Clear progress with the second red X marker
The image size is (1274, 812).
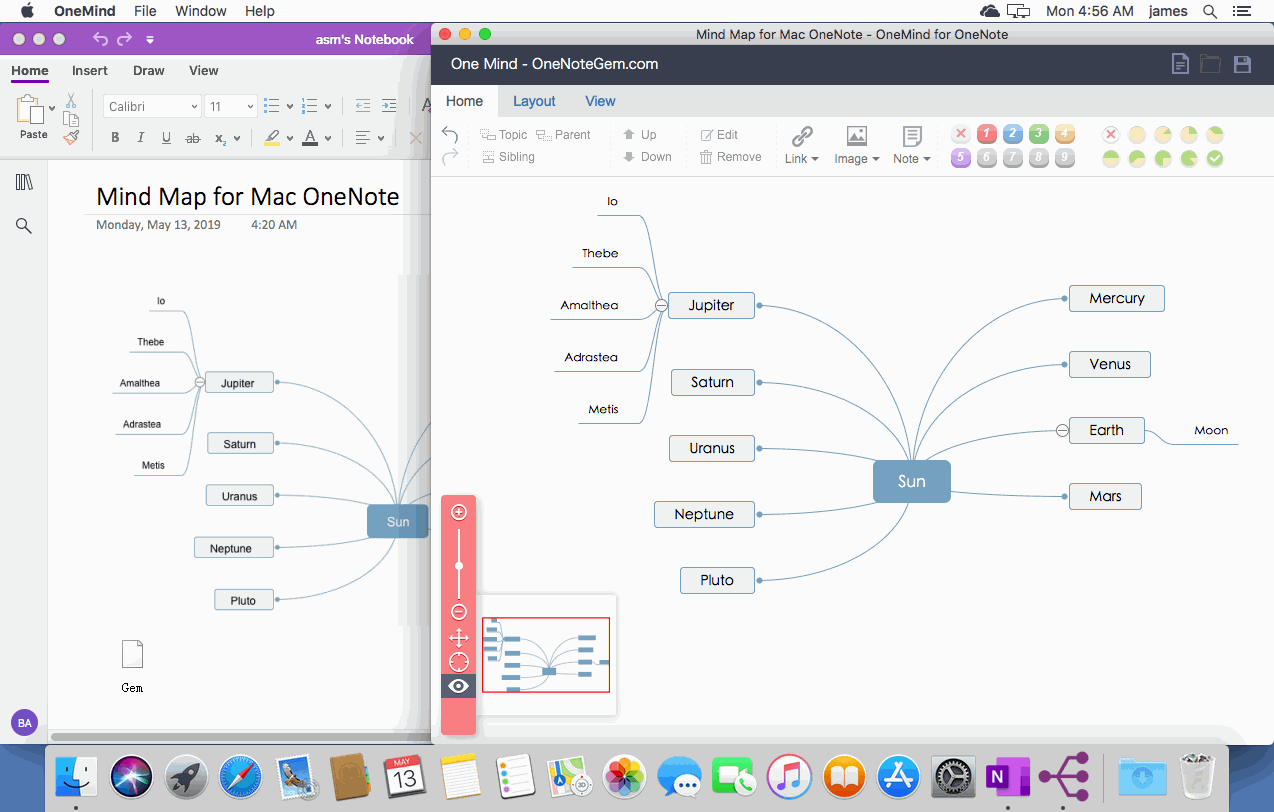tap(1111, 134)
